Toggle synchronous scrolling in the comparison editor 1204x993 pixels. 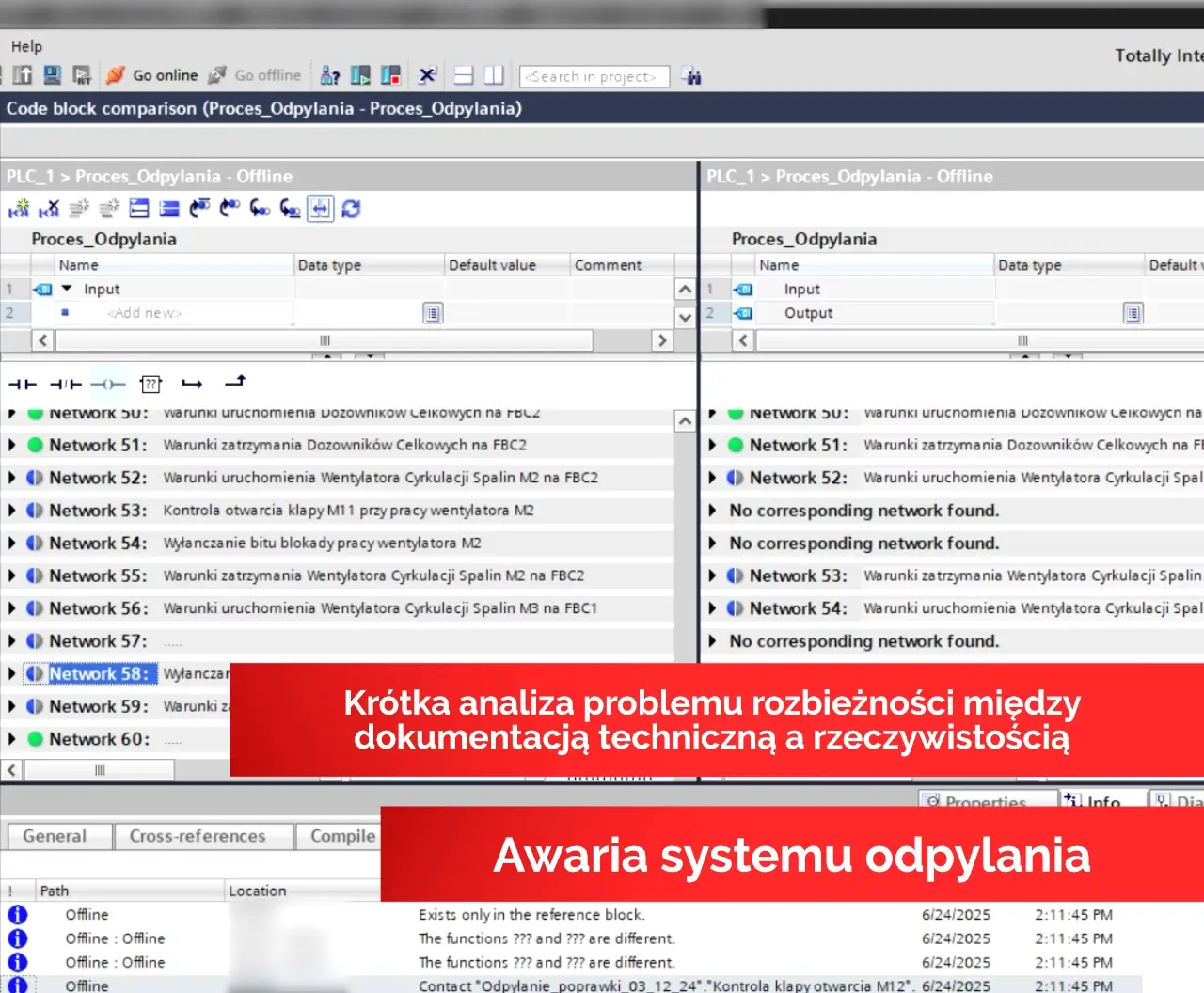pos(321,208)
